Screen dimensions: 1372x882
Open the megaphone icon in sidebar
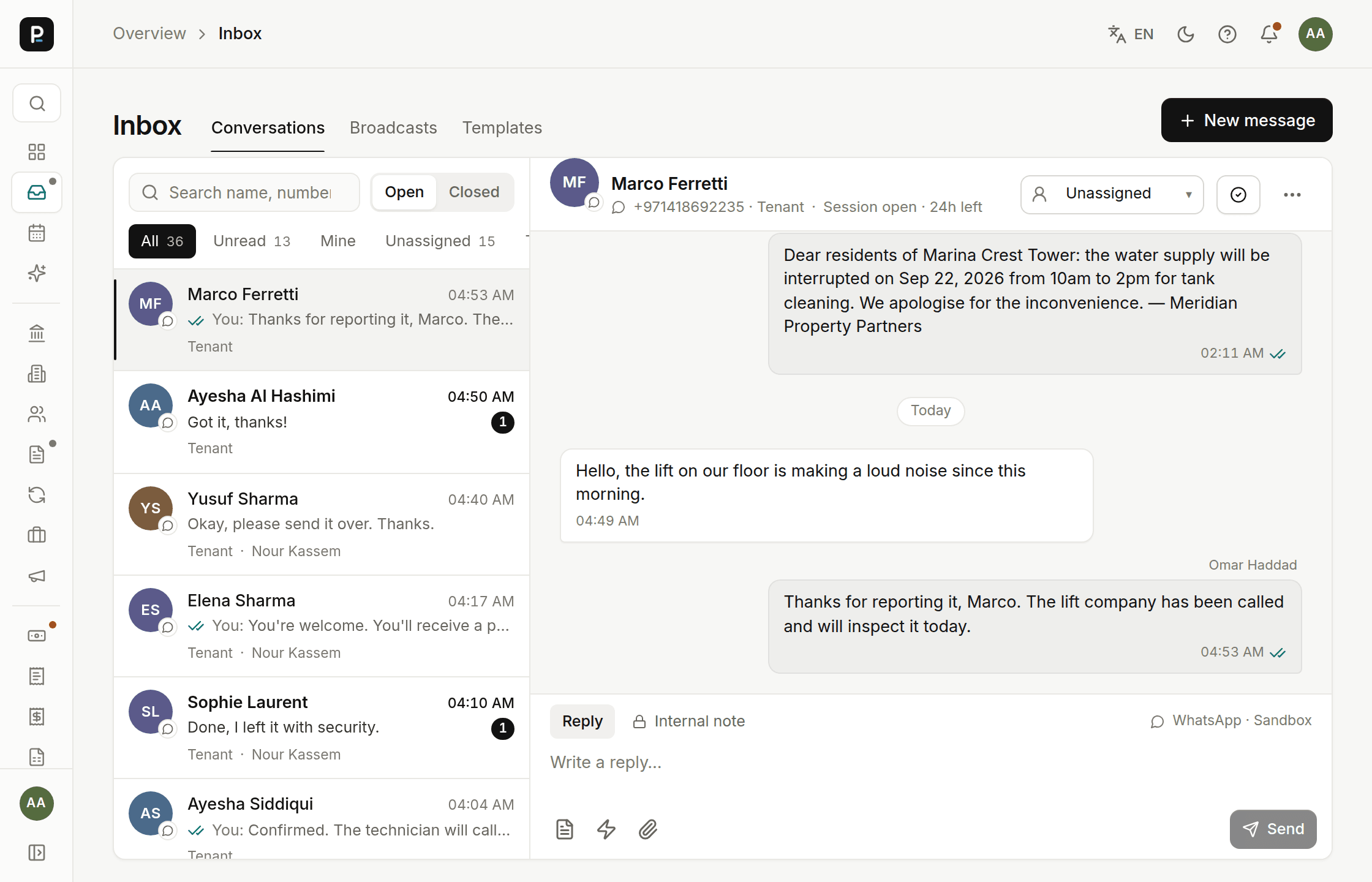point(37,576)
